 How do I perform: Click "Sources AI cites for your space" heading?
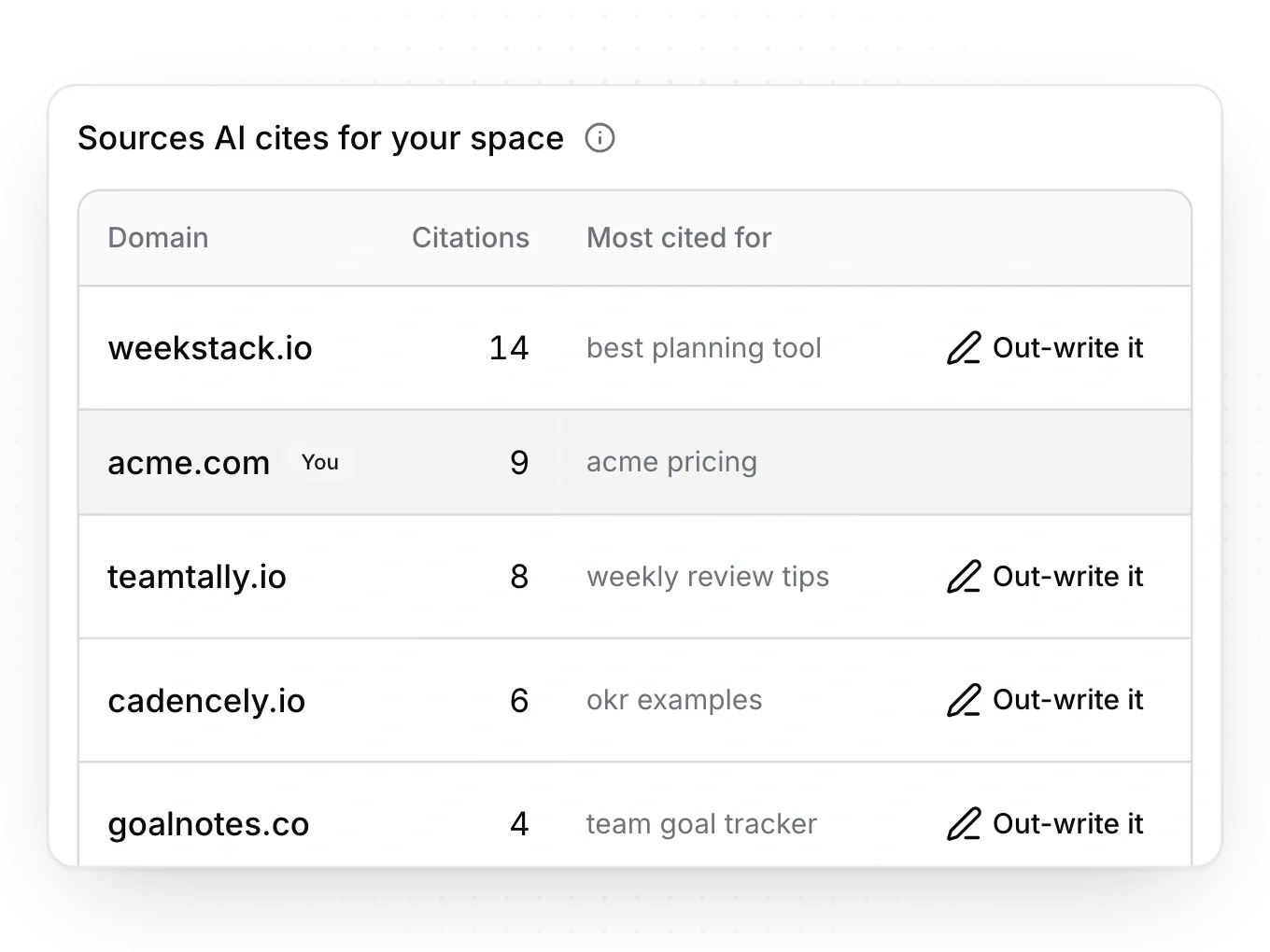(x=320, y=138)
